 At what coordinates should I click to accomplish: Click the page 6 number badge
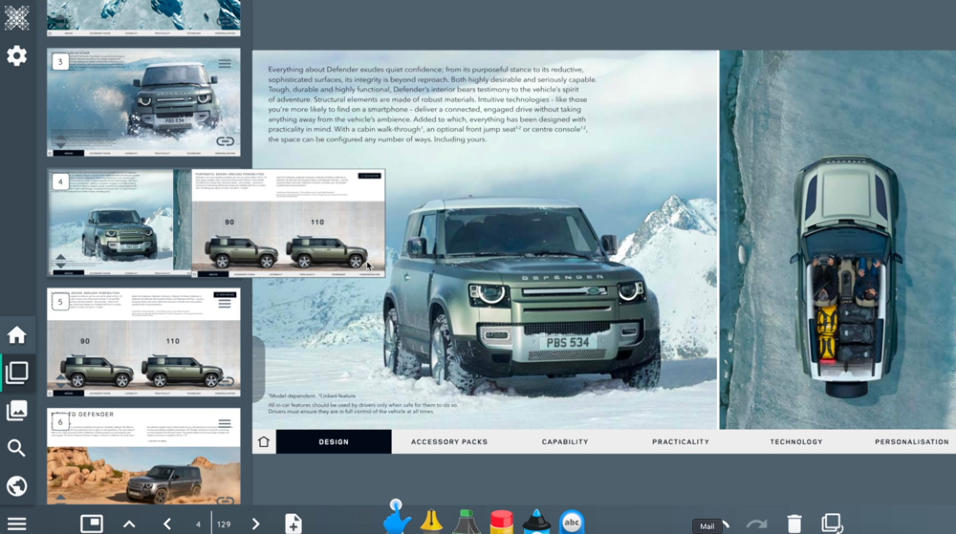point(60,422)
